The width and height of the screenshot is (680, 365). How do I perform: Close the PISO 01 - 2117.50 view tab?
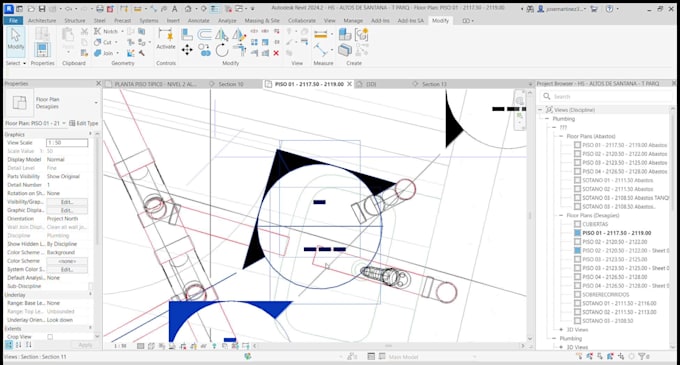click(349, 84)
